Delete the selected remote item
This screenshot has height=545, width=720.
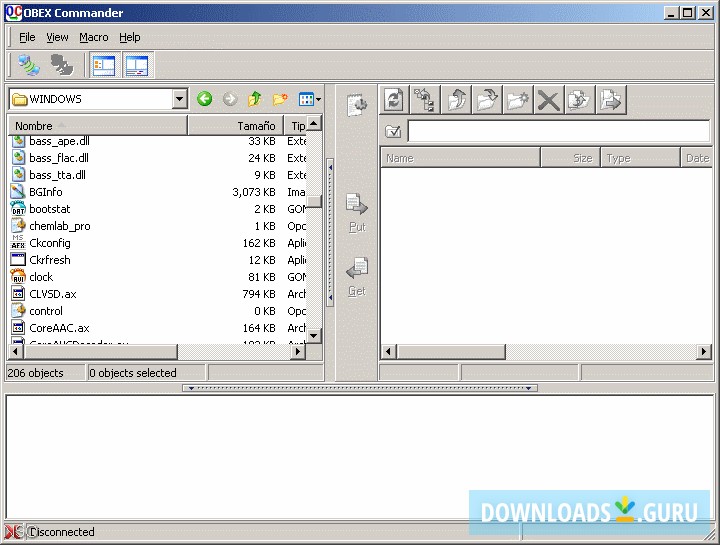pyautogui.click(x=549, y=99)
